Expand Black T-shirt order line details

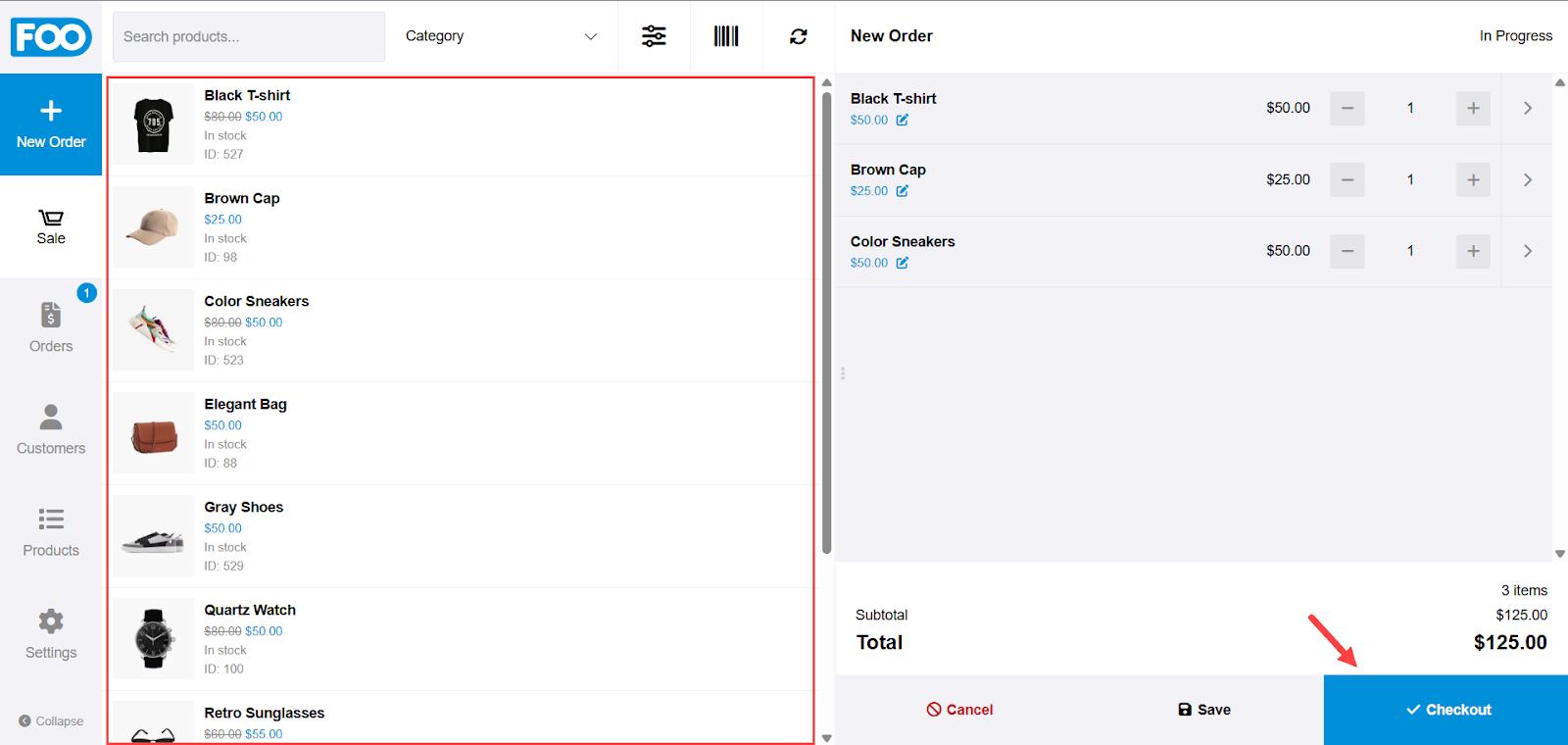pyautogui.click(x=1527, y=108)
